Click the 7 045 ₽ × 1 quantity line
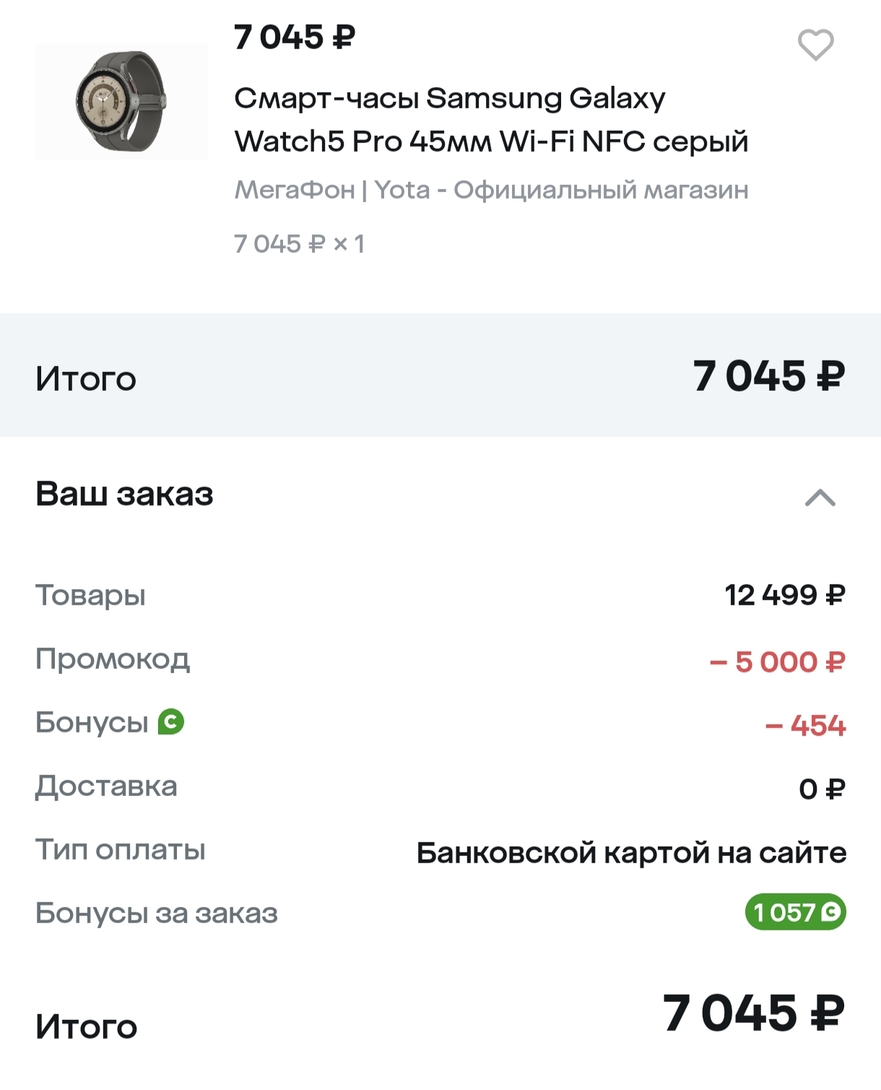 click(x=299, y=243)
